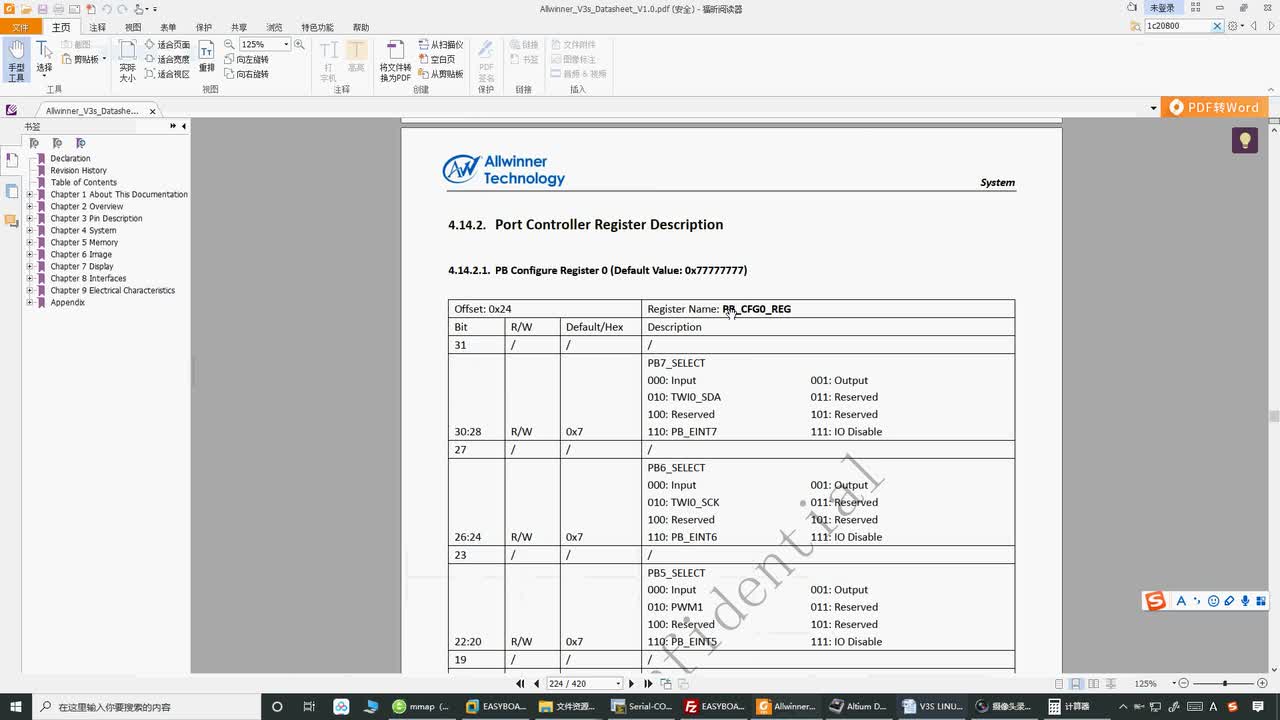Screen dimensions: 1280x720
Task: Click the Undo arrow in title bar
Action: click(106, 8)
